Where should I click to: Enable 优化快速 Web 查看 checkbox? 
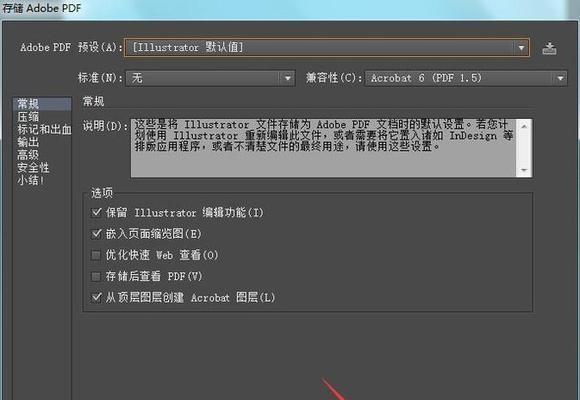(x=96, y=255)
